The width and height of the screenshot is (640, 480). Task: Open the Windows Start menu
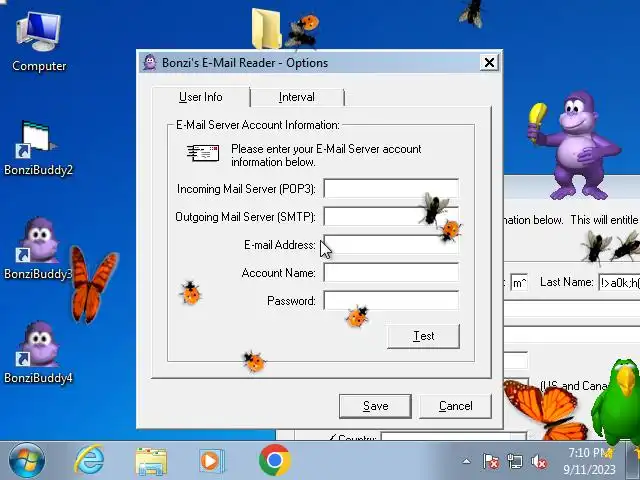27,460
